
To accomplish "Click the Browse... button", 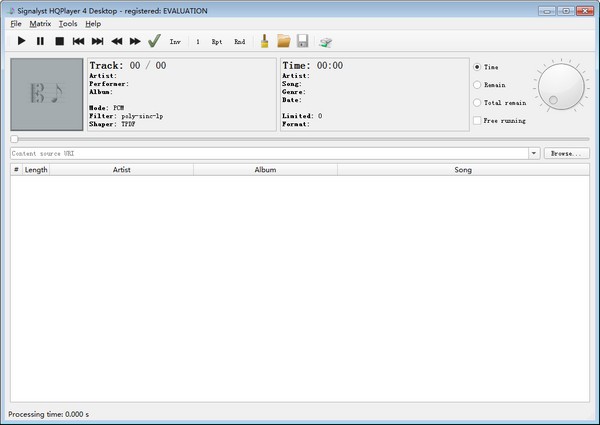I will tap(567, 154).
